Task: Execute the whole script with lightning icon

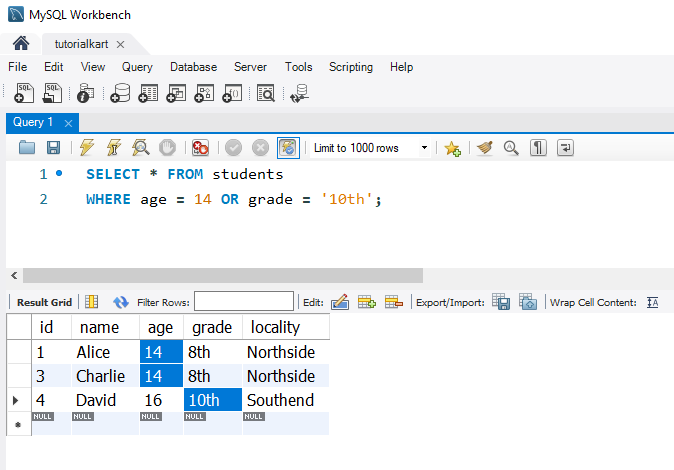Action: point(87,147)
